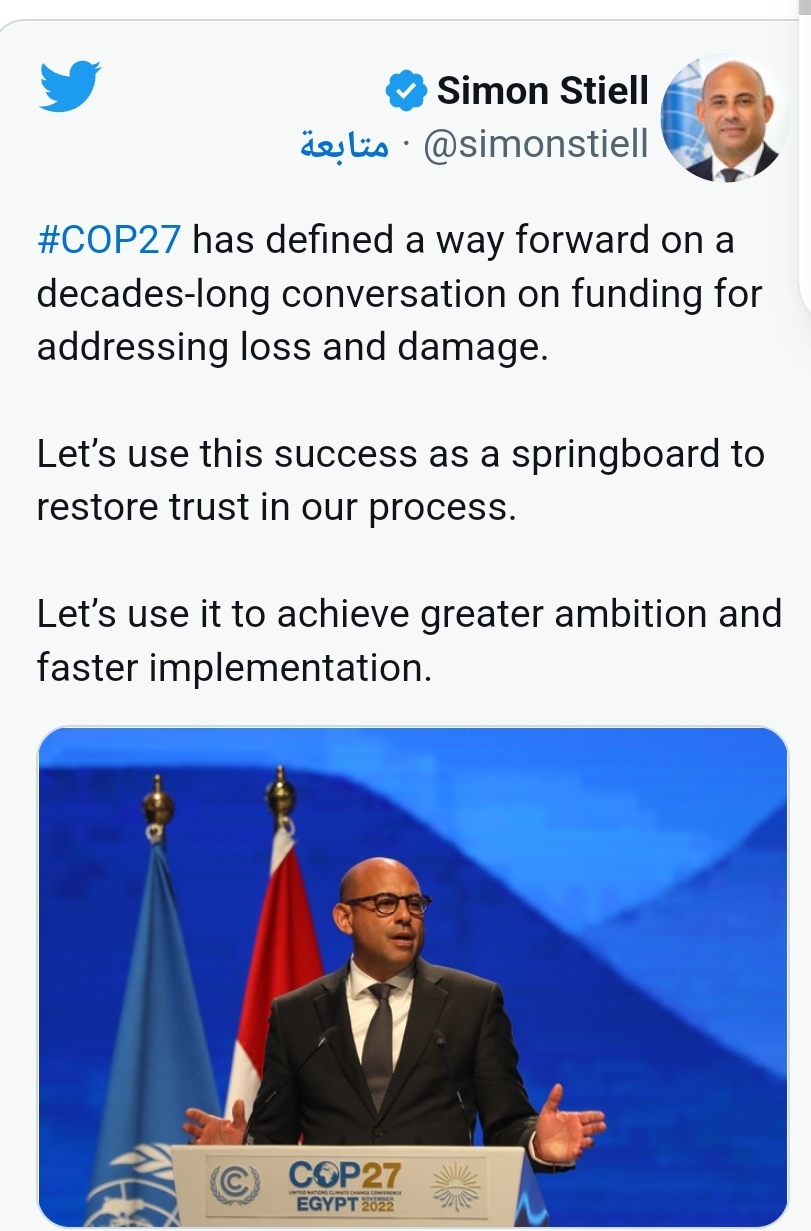Click the blue verified badge

point(406,91)
